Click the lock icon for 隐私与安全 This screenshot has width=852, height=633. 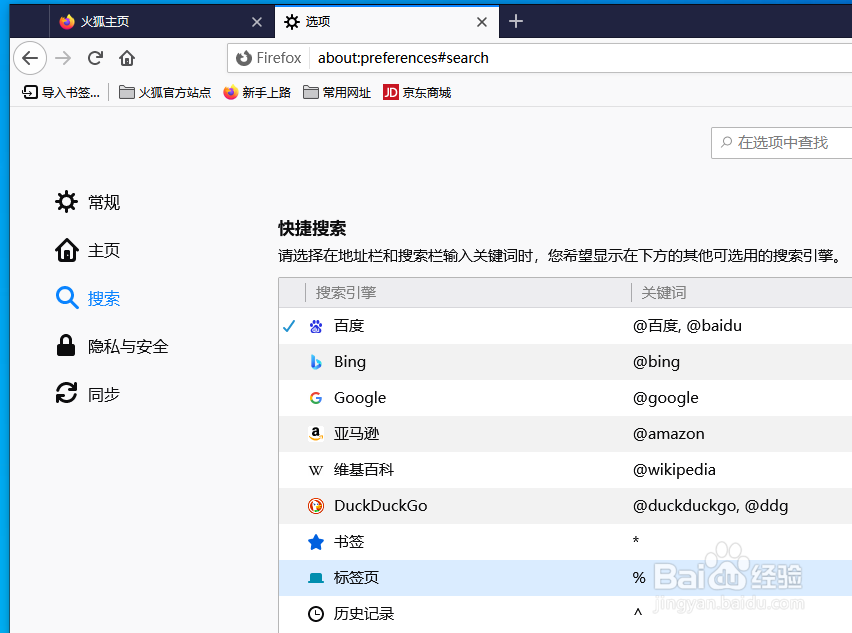[66, 346]
